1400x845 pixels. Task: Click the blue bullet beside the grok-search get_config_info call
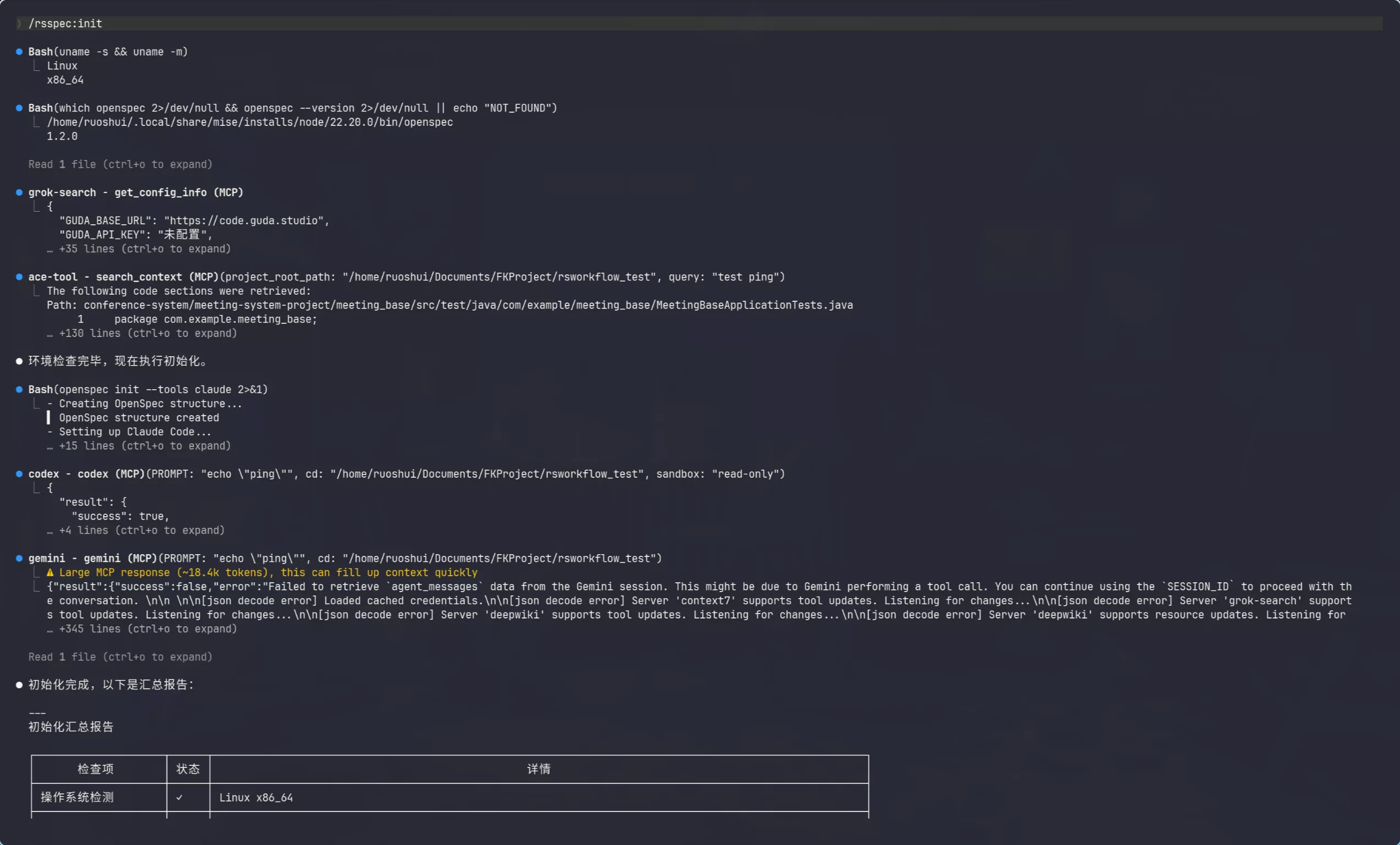coord(19,192)
